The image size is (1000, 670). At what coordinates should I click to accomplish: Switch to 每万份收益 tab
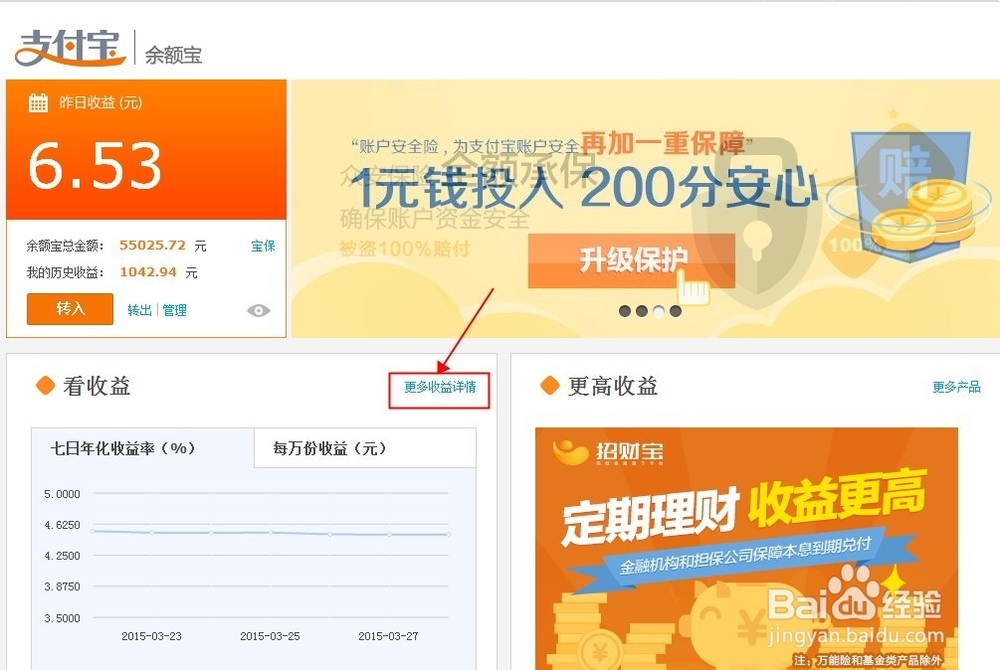[365, 448]
